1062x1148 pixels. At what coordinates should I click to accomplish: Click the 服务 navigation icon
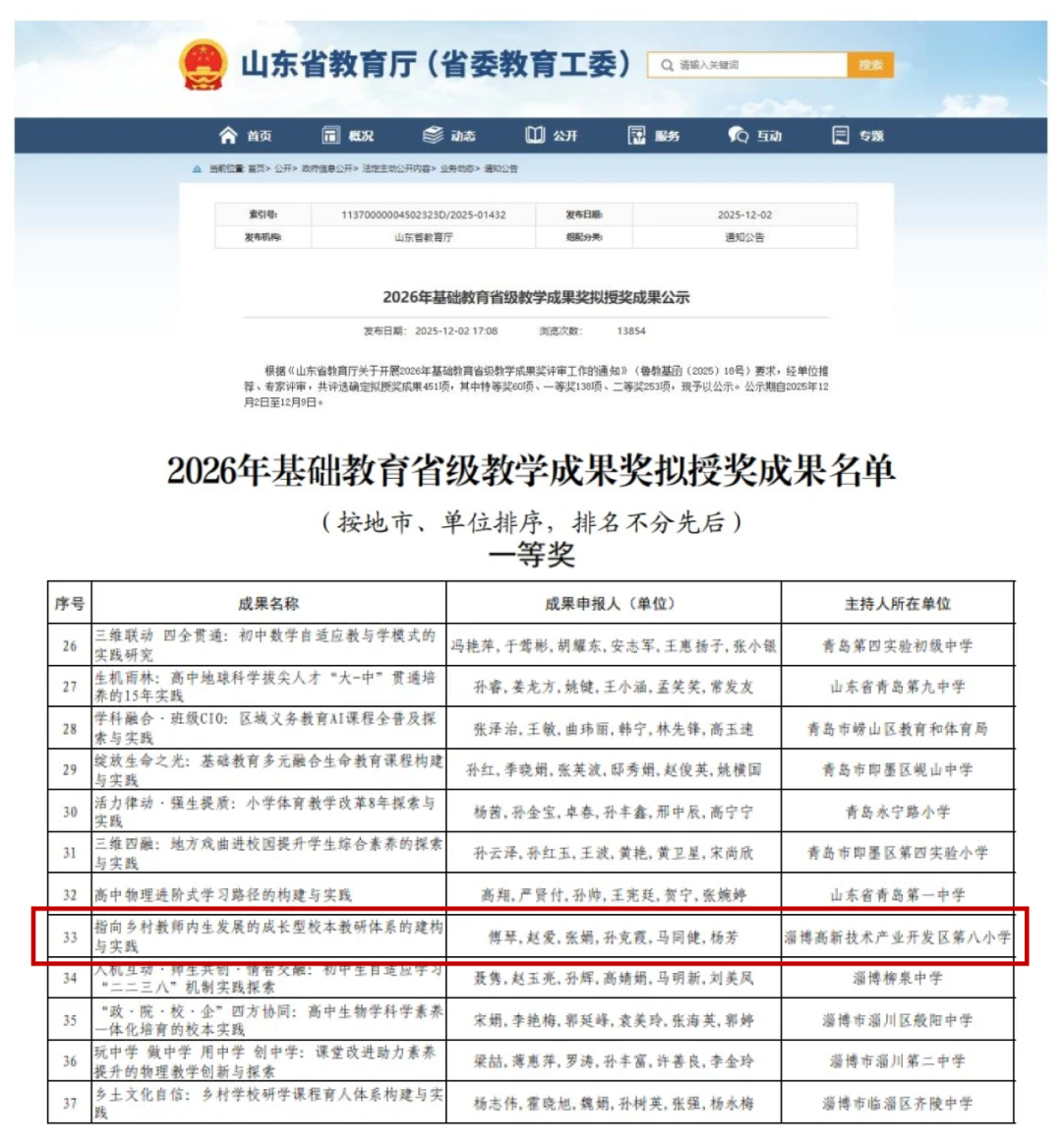pyautogui.click(x=637, y=135)
